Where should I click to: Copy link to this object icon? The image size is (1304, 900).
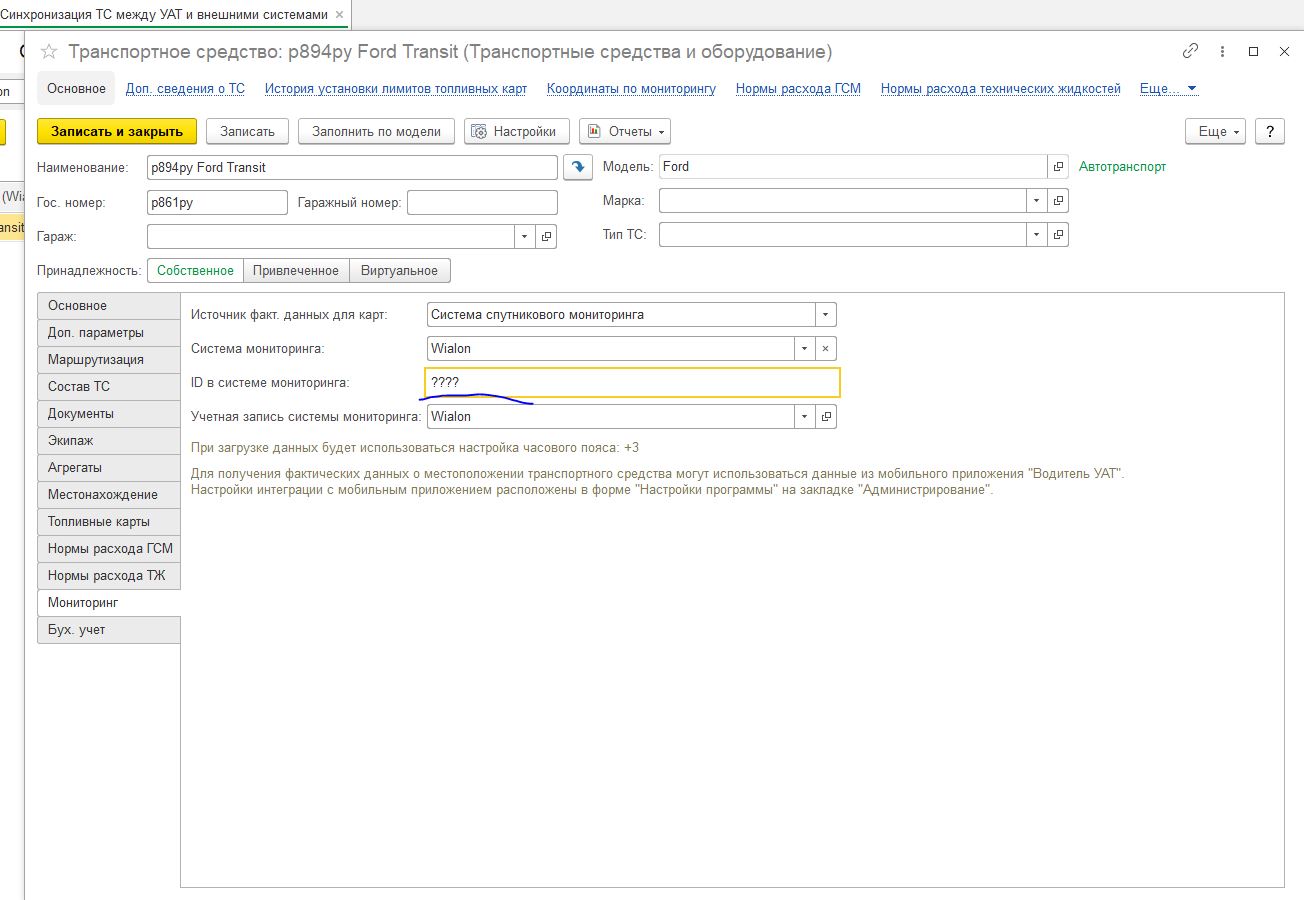[x=1190, y=51]
